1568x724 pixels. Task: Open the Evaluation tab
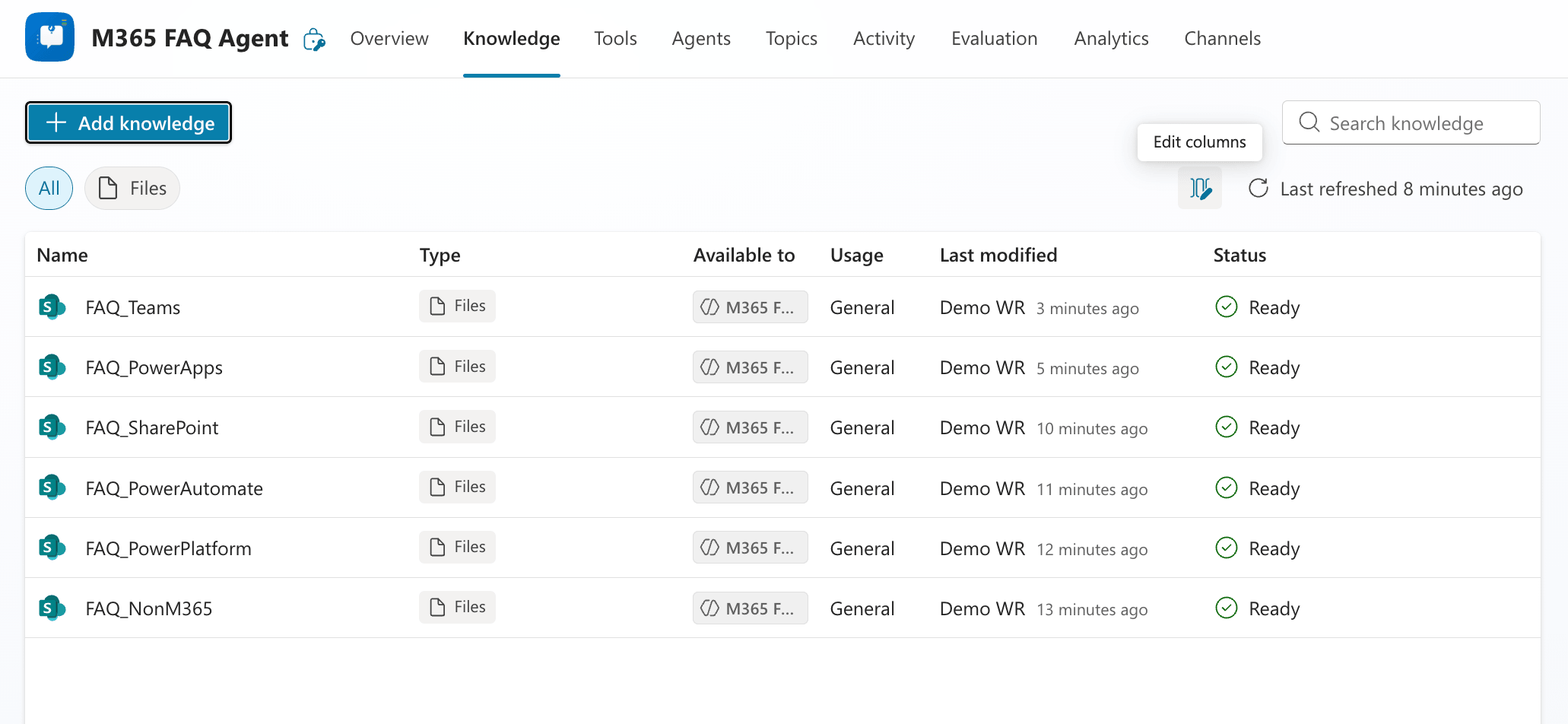tap(995, 38)
